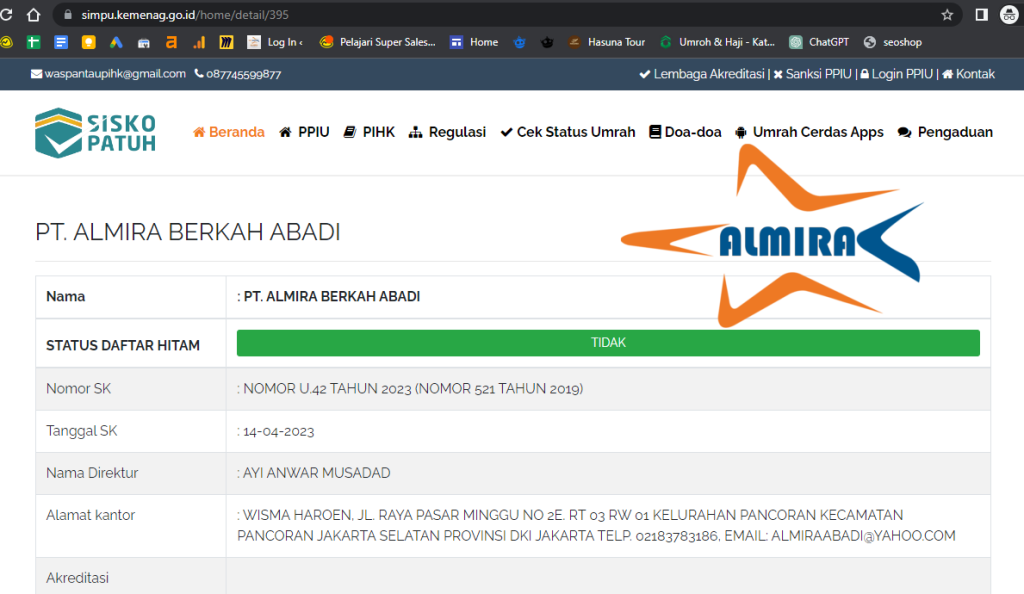Reload the page with the refresh icon
This screenshot has width=1024, height=594.
(x=6, y=14)
